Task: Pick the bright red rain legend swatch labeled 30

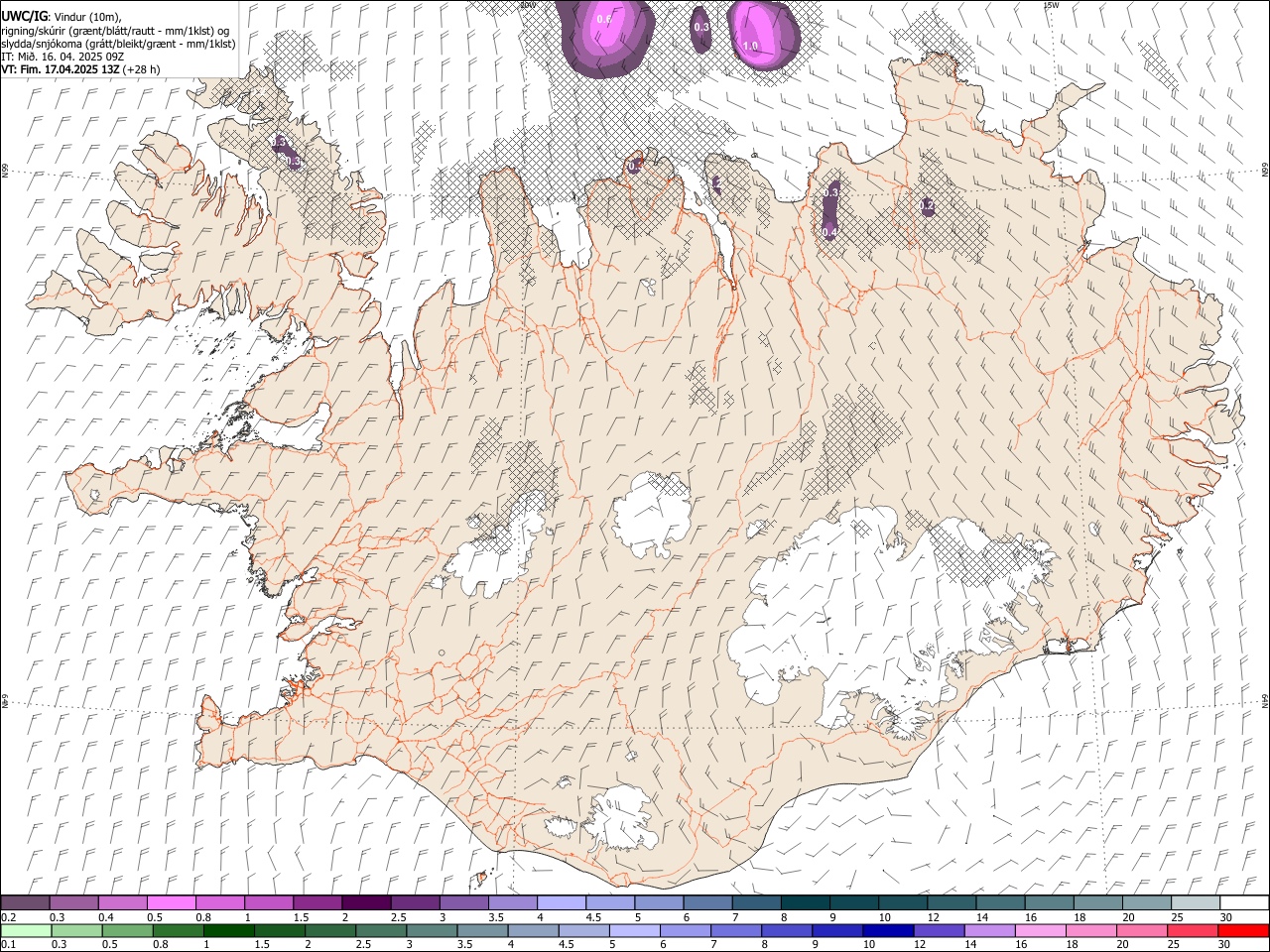Action: (1243, 930)
